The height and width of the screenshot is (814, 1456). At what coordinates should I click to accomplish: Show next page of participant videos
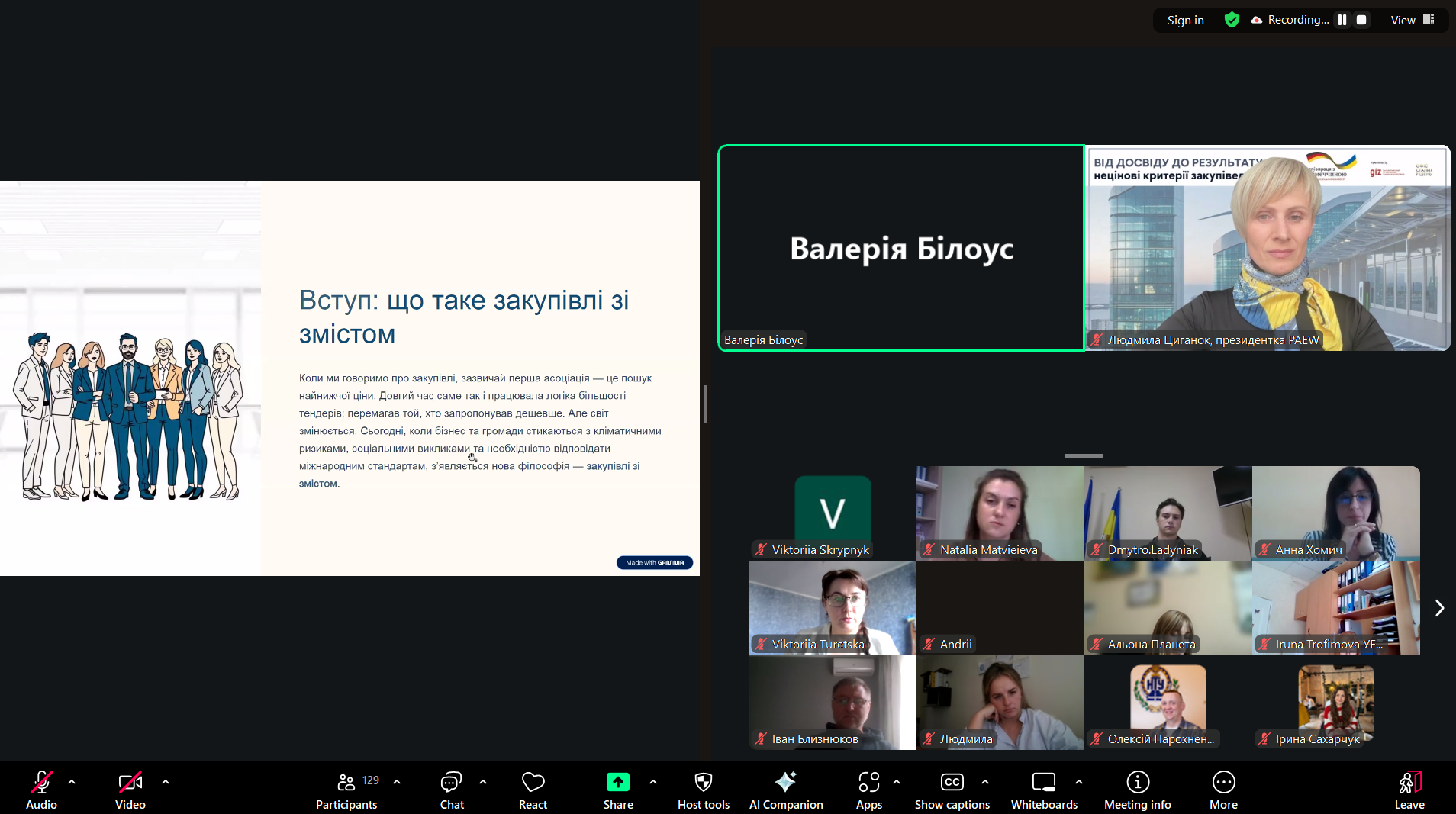point(1439,608)
